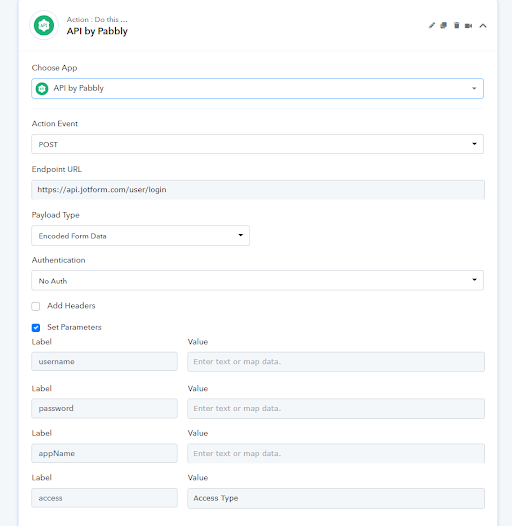Enable the Add Headers checkbox
The image size is (512, 526).
click(36, 306)
